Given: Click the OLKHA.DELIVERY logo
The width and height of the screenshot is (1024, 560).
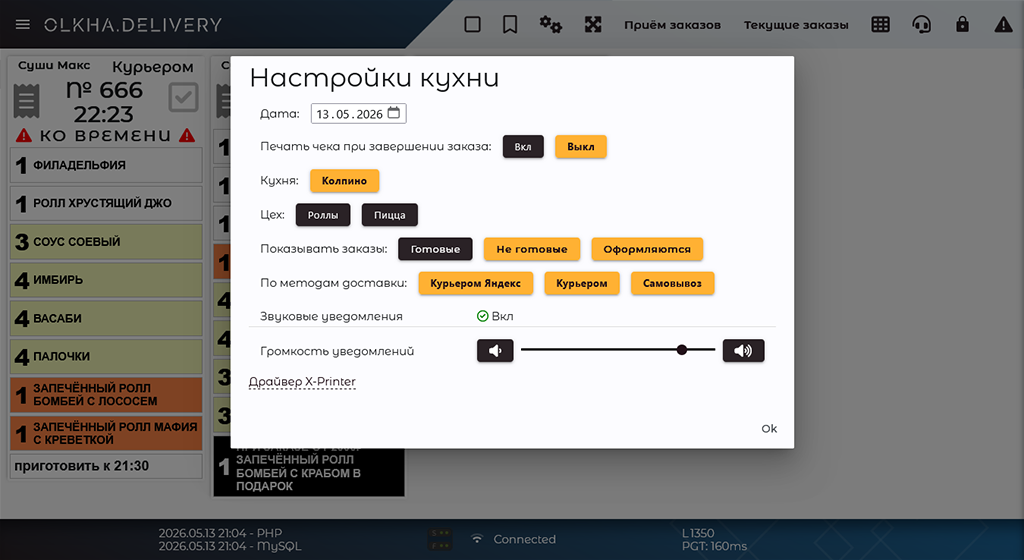Looking at the screenshot, I should coord(133,25).
